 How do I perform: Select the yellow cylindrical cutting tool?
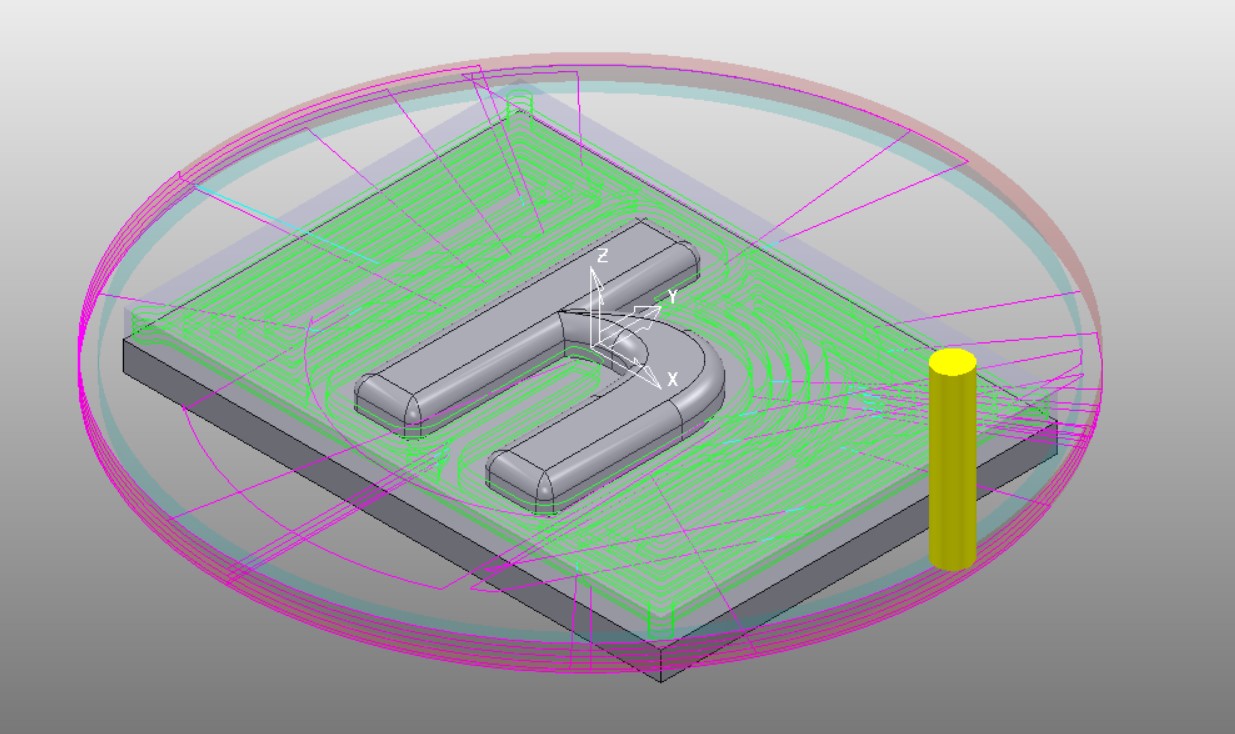click(952, 460)
